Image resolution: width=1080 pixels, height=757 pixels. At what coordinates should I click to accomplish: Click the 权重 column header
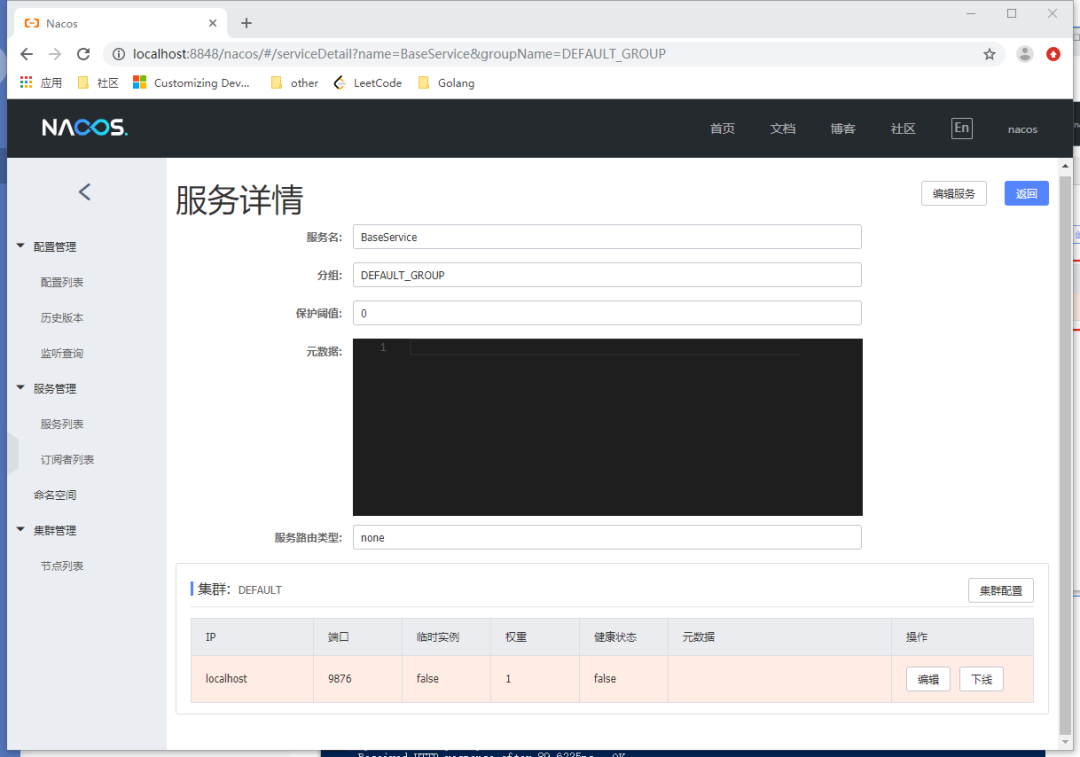coord(535,637)
